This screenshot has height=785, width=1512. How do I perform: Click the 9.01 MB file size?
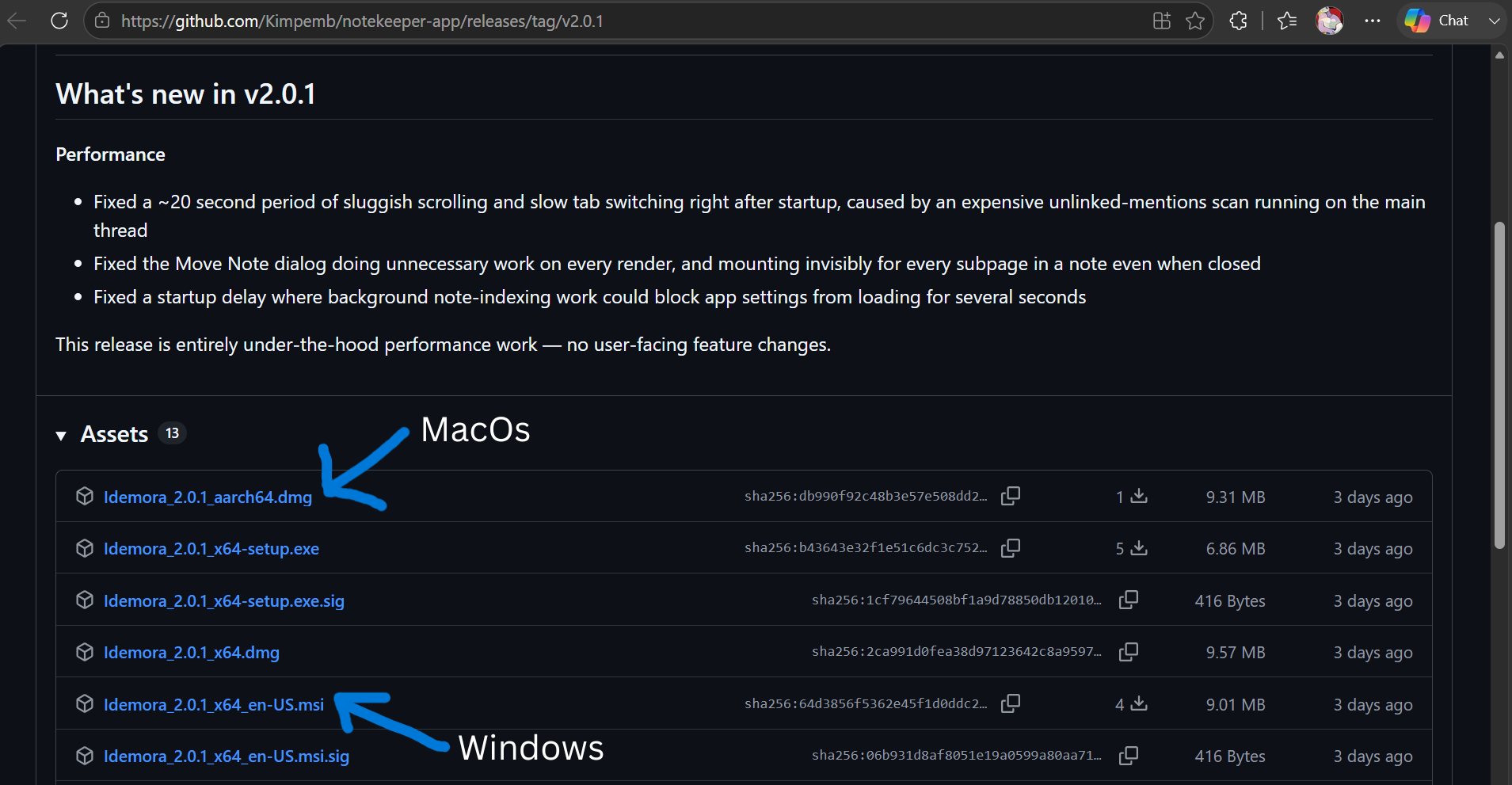pyautogui.click(x=1236, y=705)
